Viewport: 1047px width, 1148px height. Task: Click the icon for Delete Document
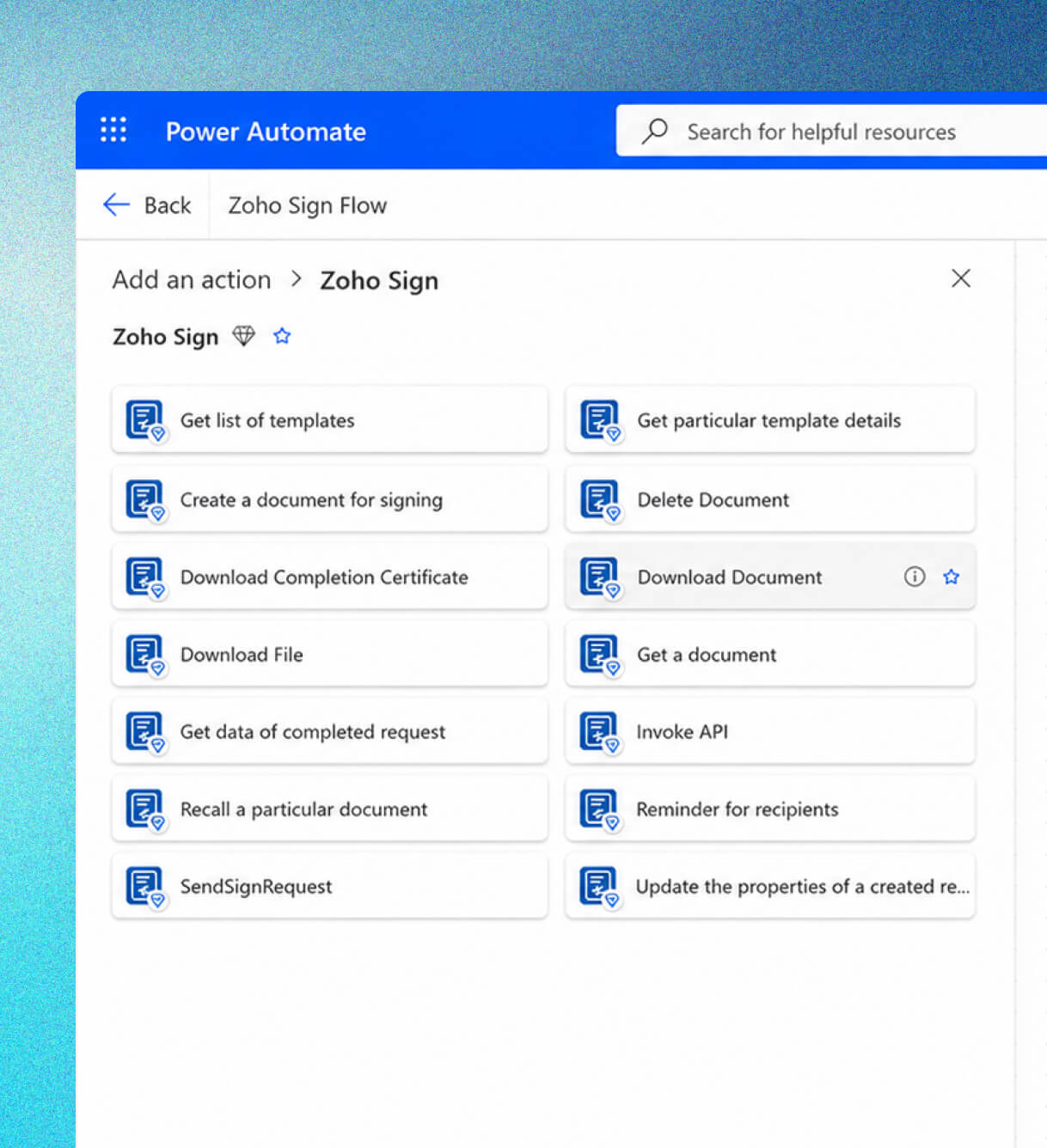(x=600, y=500)
